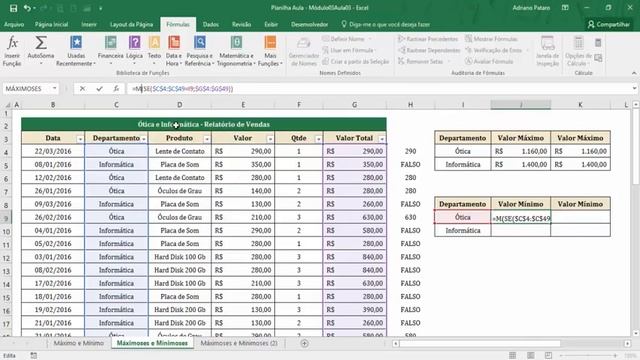
Task: Click Avaliar Fórmula
Action: point(489,61)
